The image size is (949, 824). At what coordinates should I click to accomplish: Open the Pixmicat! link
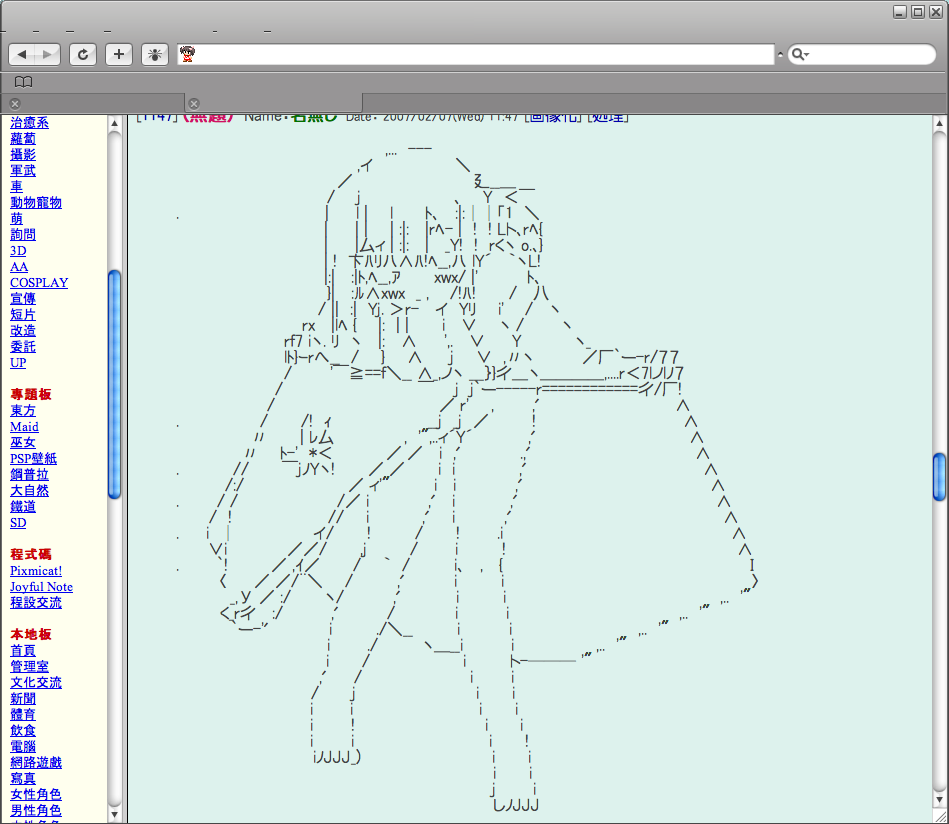36,571
